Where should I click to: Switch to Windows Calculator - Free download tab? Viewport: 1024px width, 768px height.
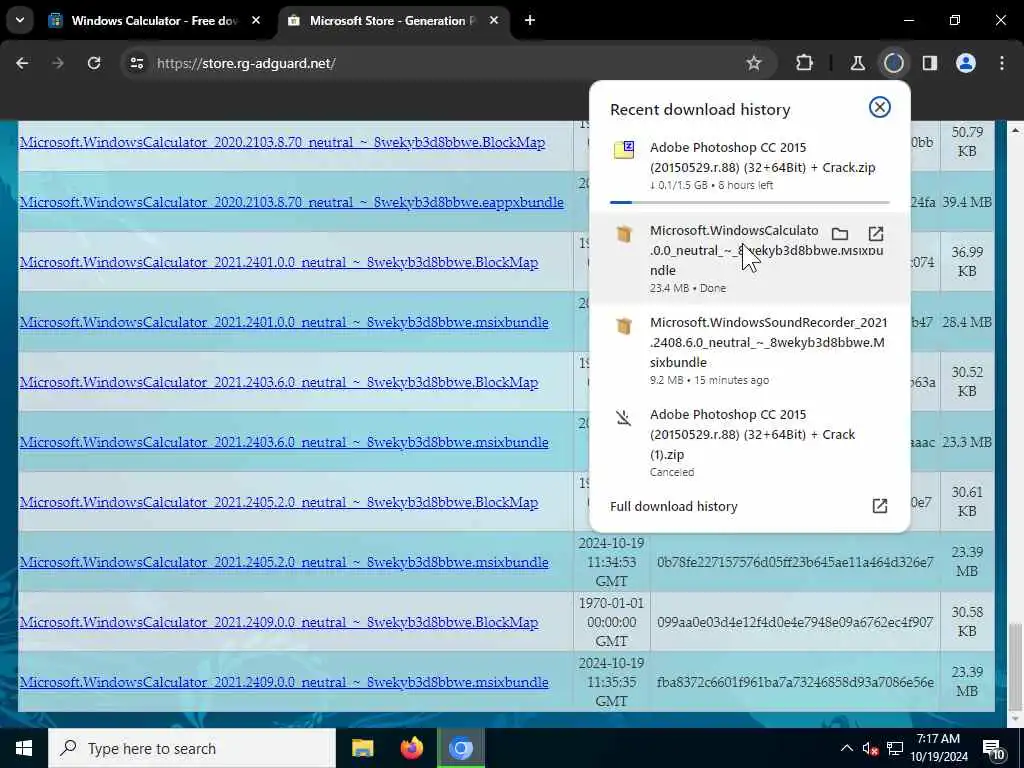pos(153,21)
